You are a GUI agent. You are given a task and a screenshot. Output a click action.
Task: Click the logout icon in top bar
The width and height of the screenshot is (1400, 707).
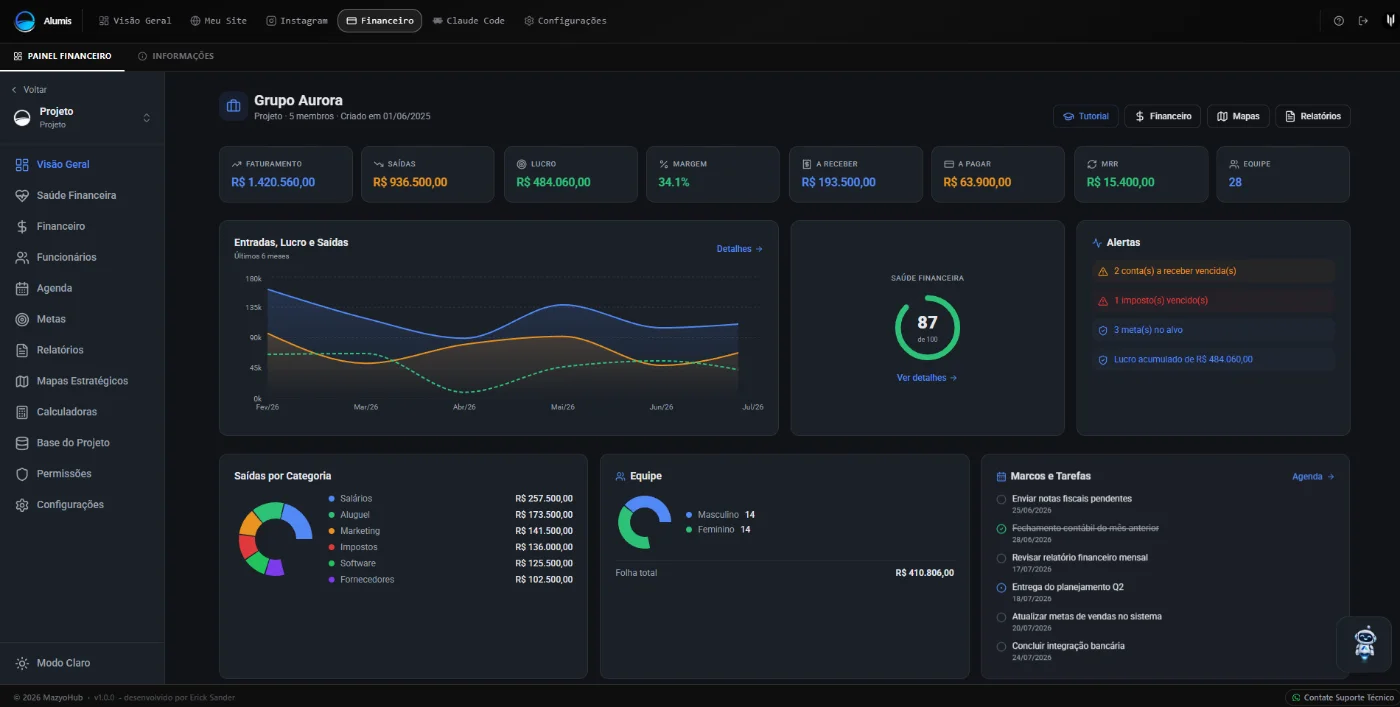pos(1363,20)
